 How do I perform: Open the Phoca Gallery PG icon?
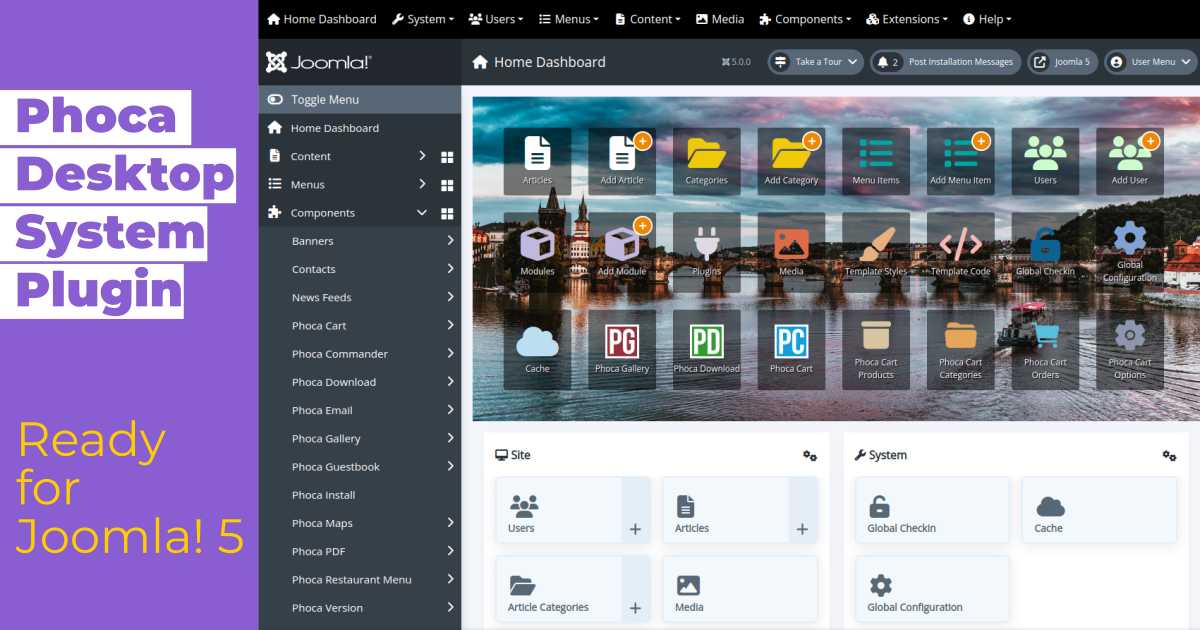[x=622, y=349]
